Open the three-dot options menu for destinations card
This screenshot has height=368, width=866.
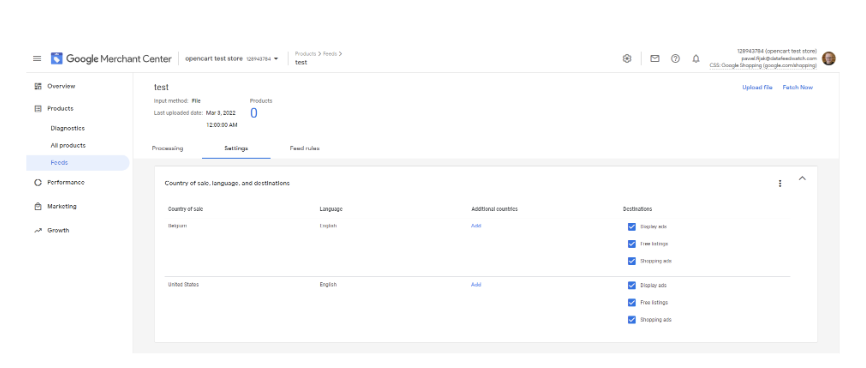(x=780, y=183)
